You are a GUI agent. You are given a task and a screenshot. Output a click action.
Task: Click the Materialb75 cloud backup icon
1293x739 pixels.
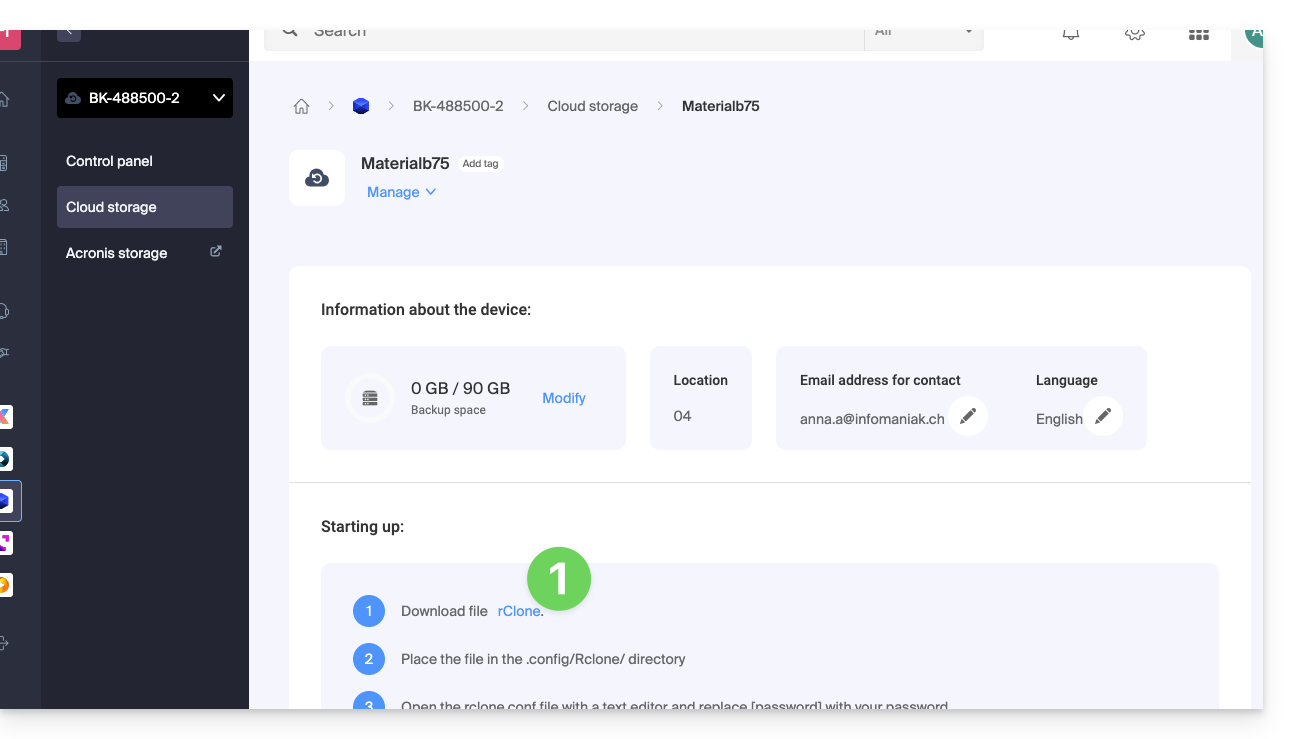point(317,178)
